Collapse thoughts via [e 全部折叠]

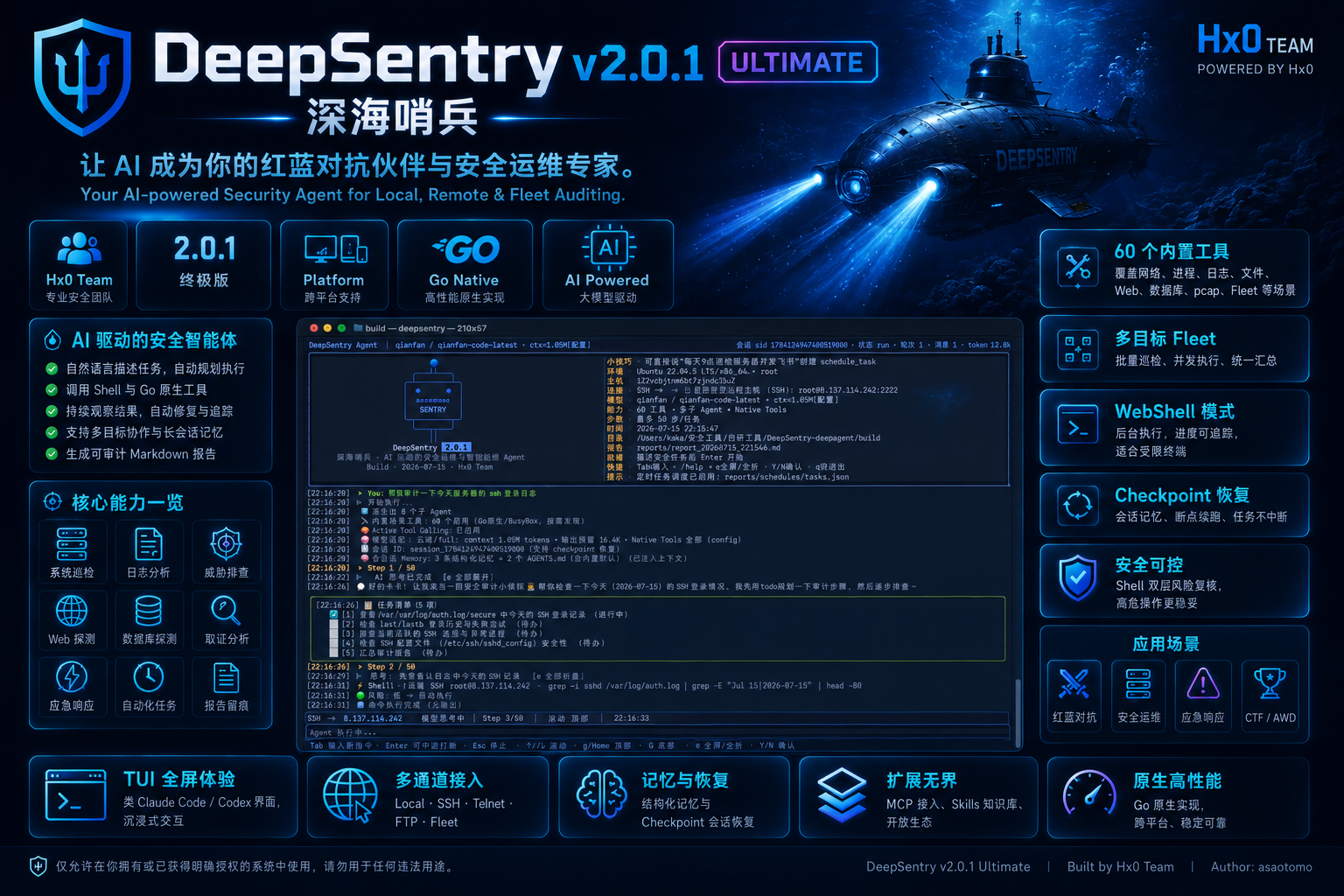pyautogui.click(x=557, y=676)
